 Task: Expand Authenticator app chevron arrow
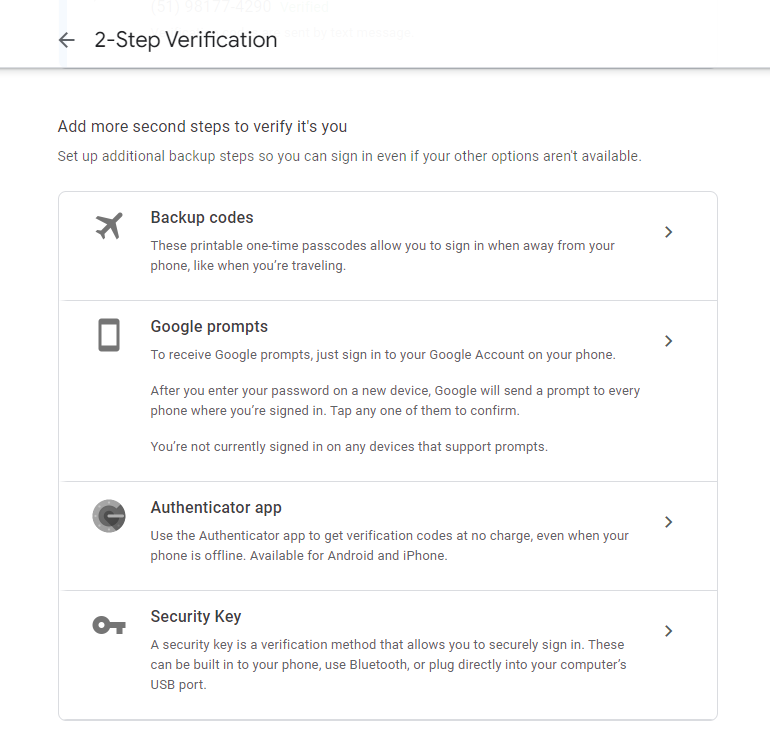(x=669, y=522)
